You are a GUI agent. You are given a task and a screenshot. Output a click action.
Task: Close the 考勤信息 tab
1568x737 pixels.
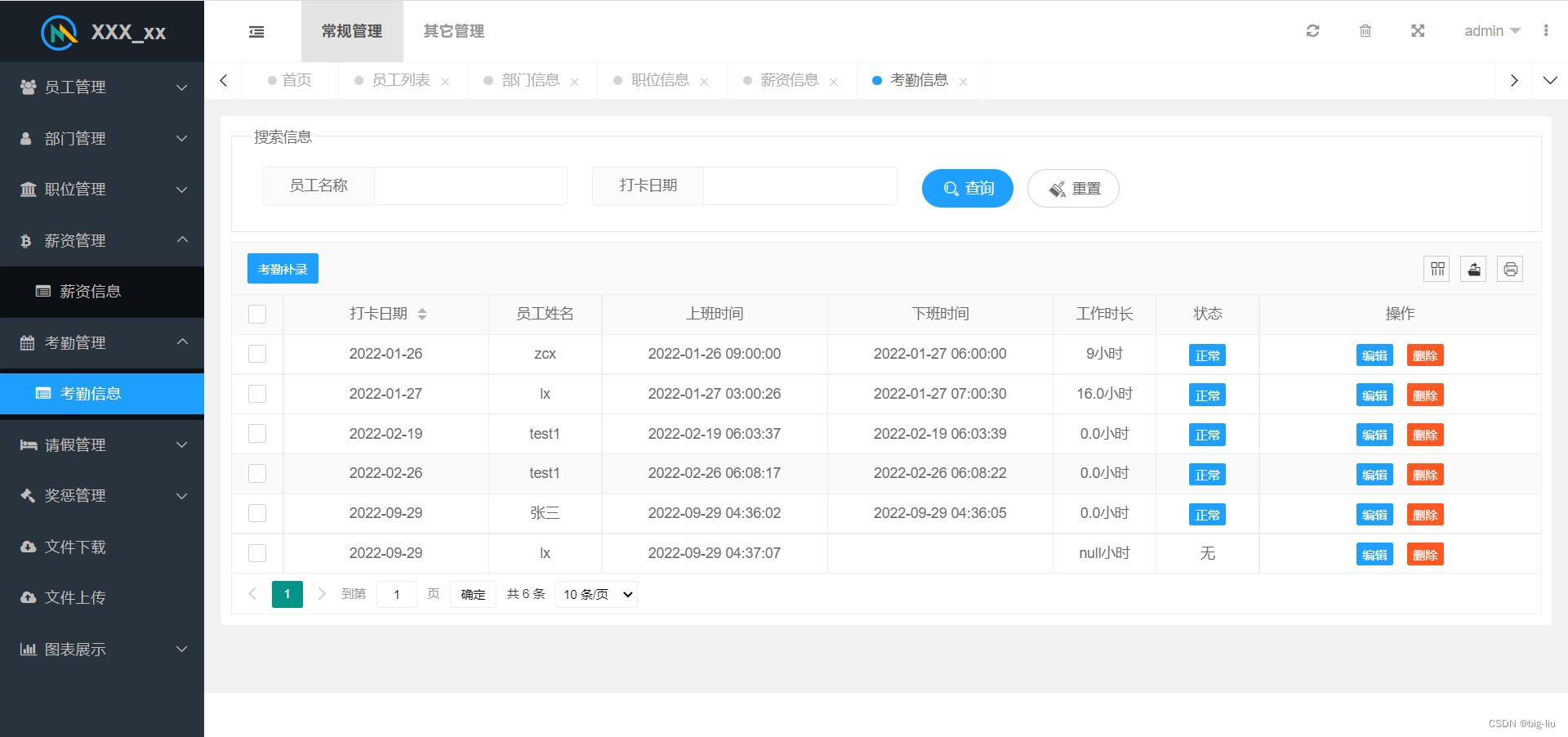point(964,82)
